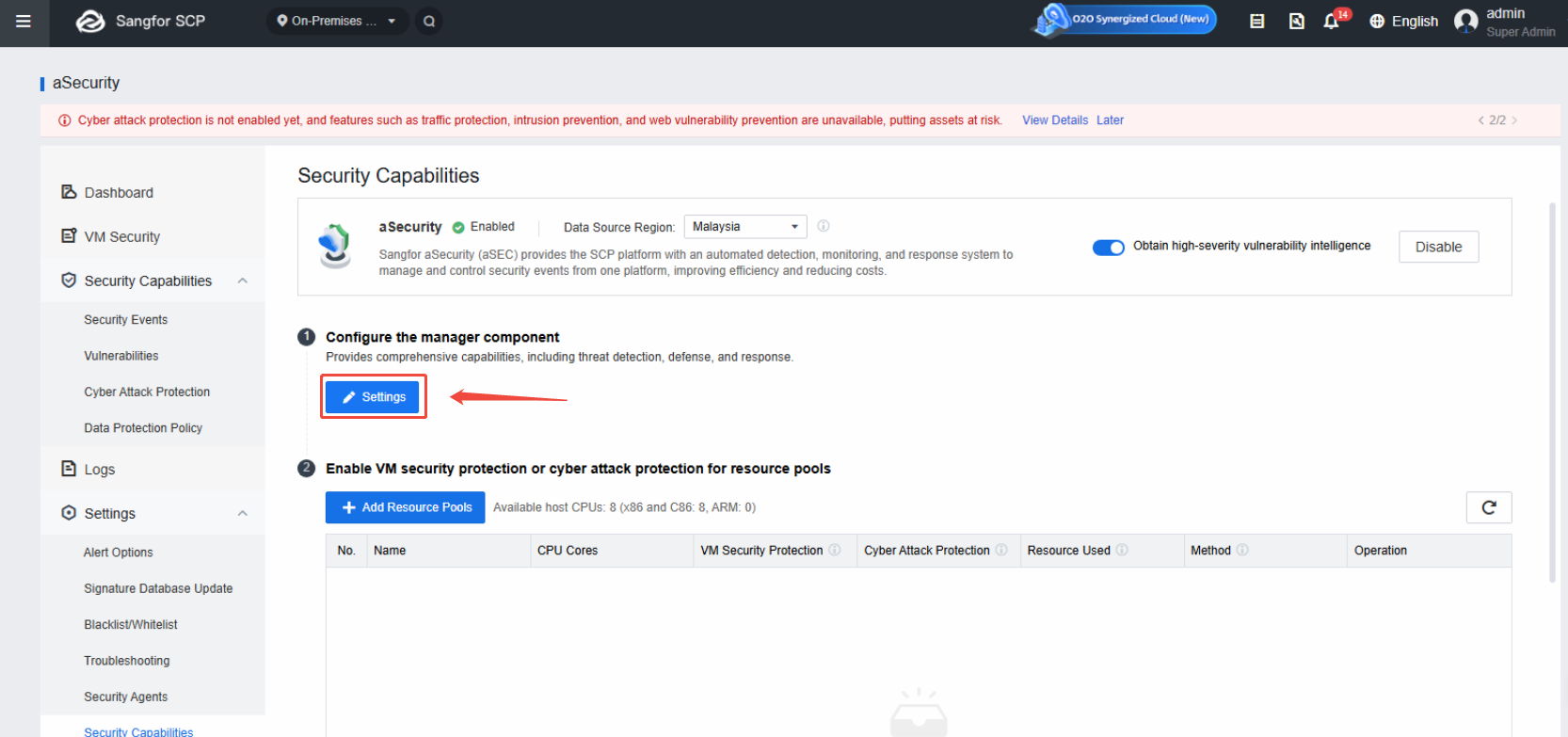
Task: Click the Settings hexagon sidebar icon
Action: pyautogui.click(x=69, y=513)
